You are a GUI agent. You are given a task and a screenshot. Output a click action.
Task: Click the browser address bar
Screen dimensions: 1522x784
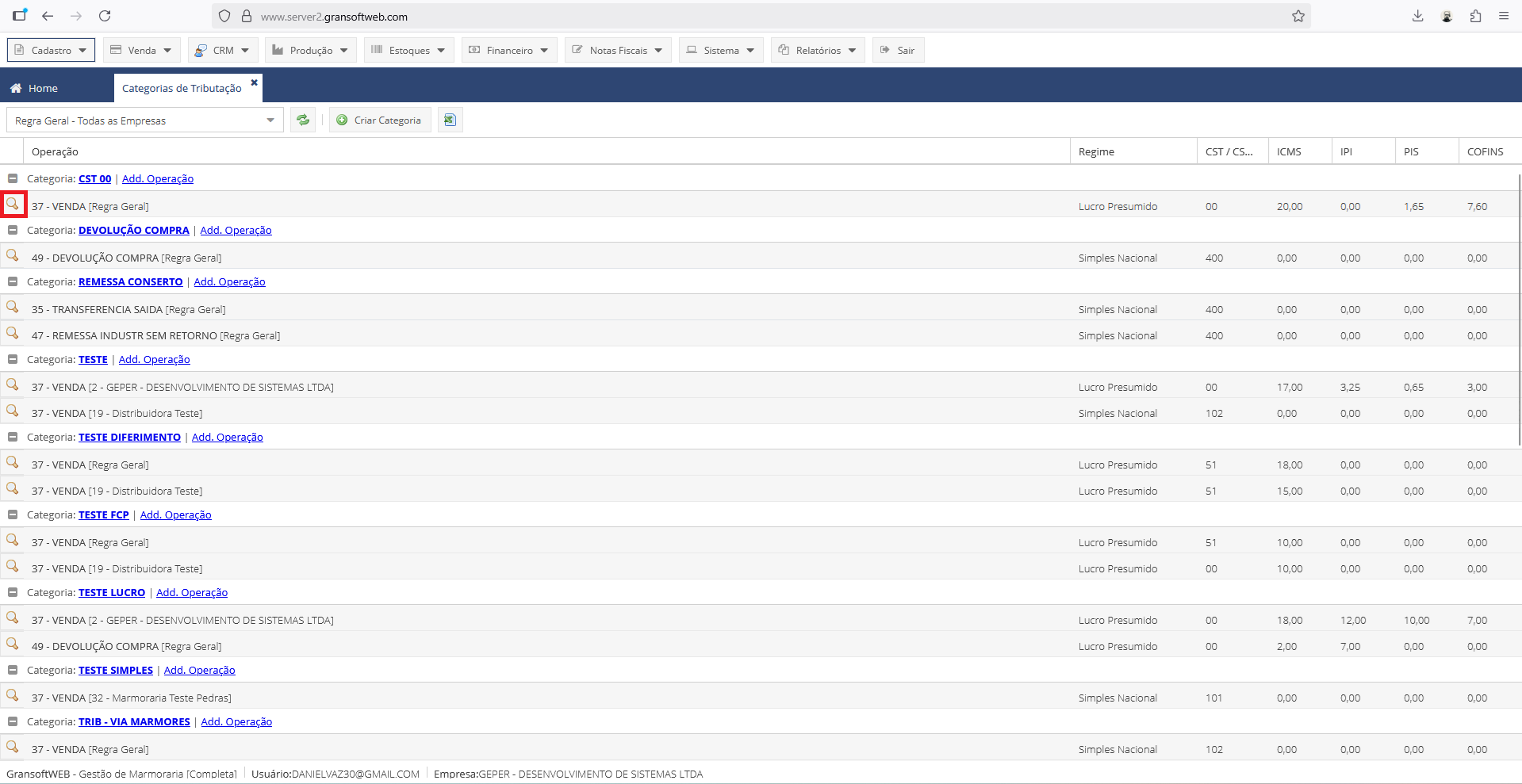pos(714,17)
